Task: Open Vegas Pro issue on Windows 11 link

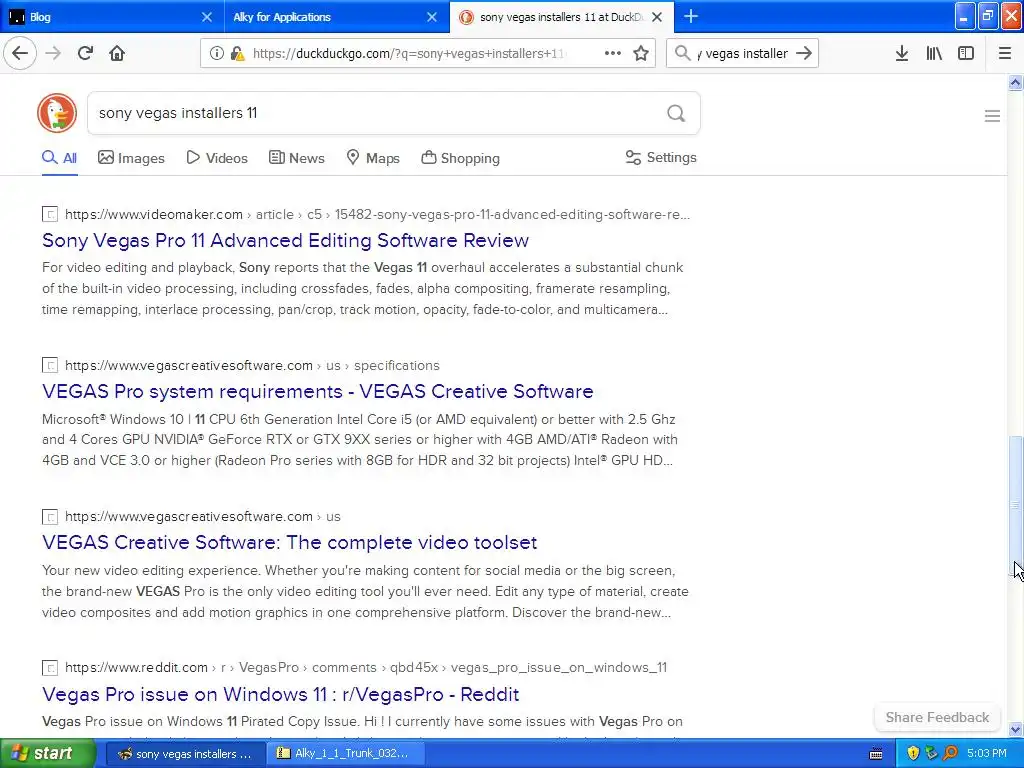Action: click(x=281, y=694)
